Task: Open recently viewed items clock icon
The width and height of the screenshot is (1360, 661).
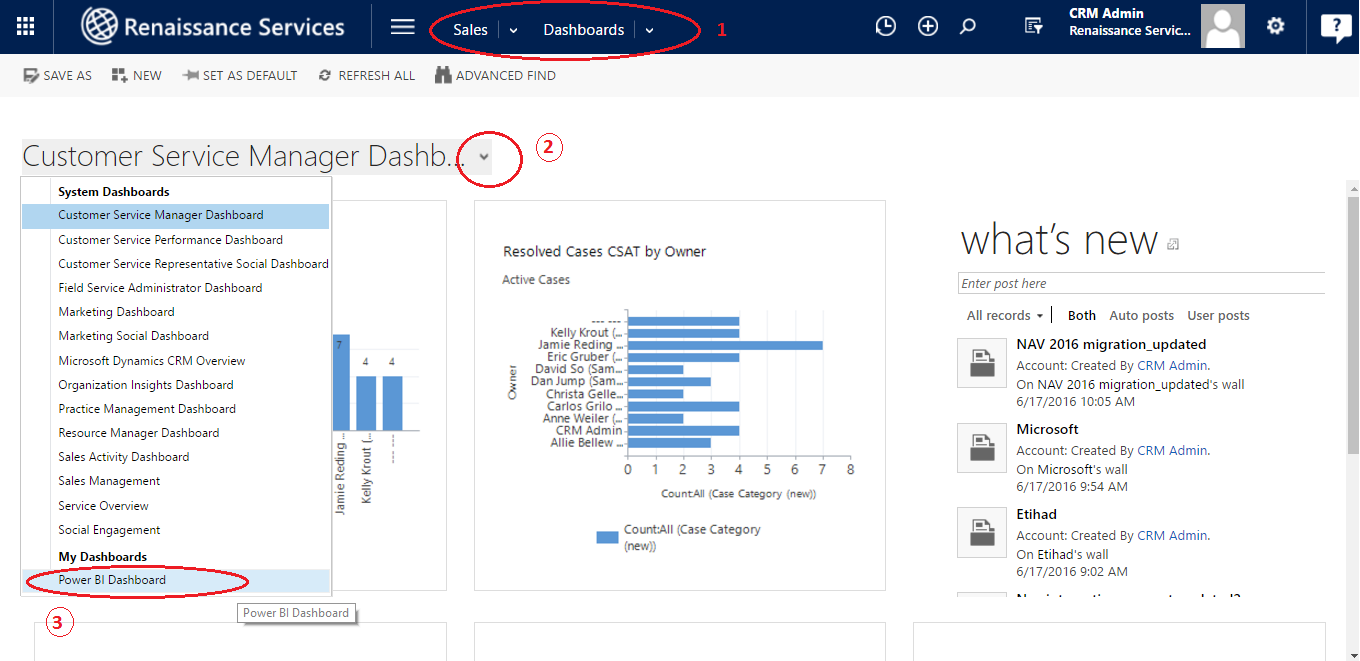Action: pyautogui.click(x=885, y=27)
